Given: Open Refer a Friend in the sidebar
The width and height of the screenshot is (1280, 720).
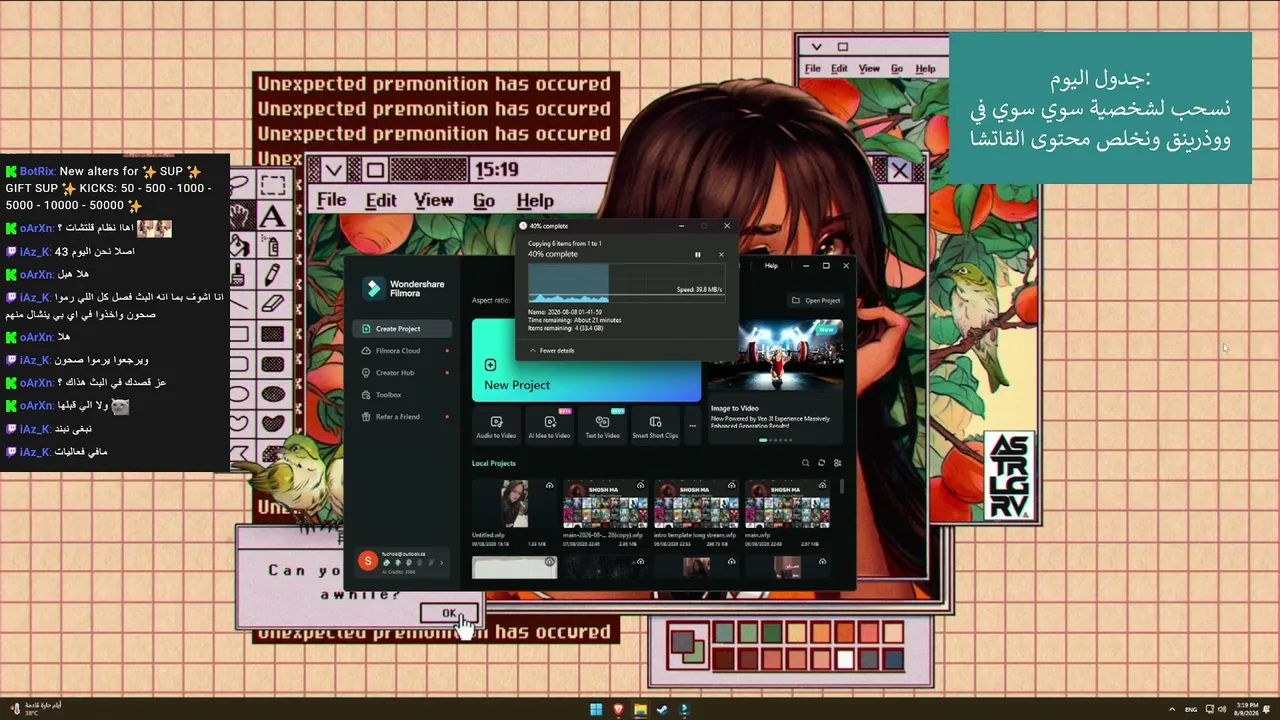Looking at the screenshot, I should [402, 417].
